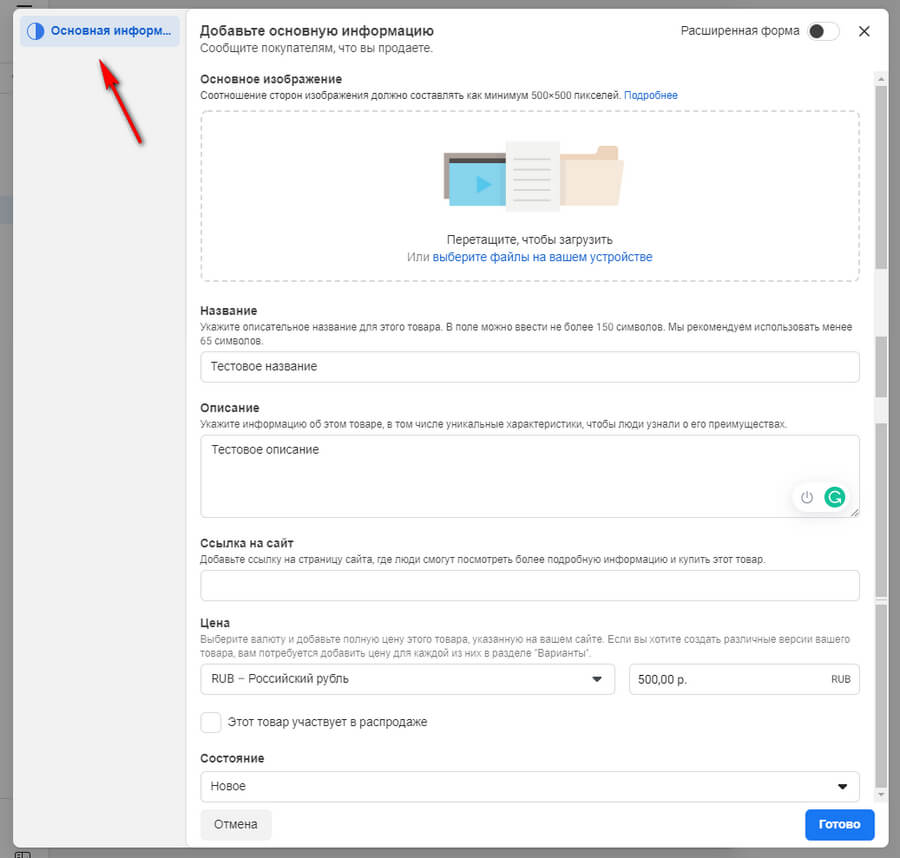Click the Отмена button

tap(236, 825)
